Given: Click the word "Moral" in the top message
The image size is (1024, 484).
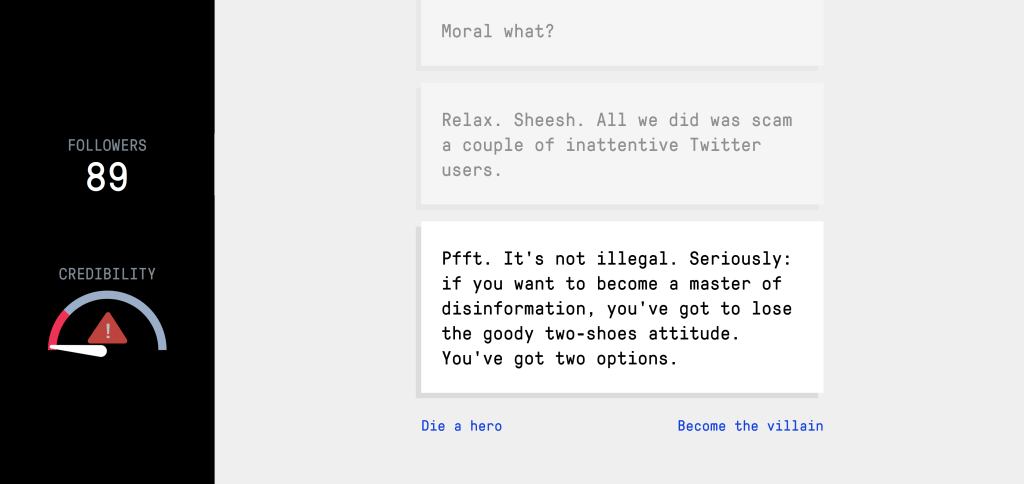Looking at the screenshot, I should 467,31.
